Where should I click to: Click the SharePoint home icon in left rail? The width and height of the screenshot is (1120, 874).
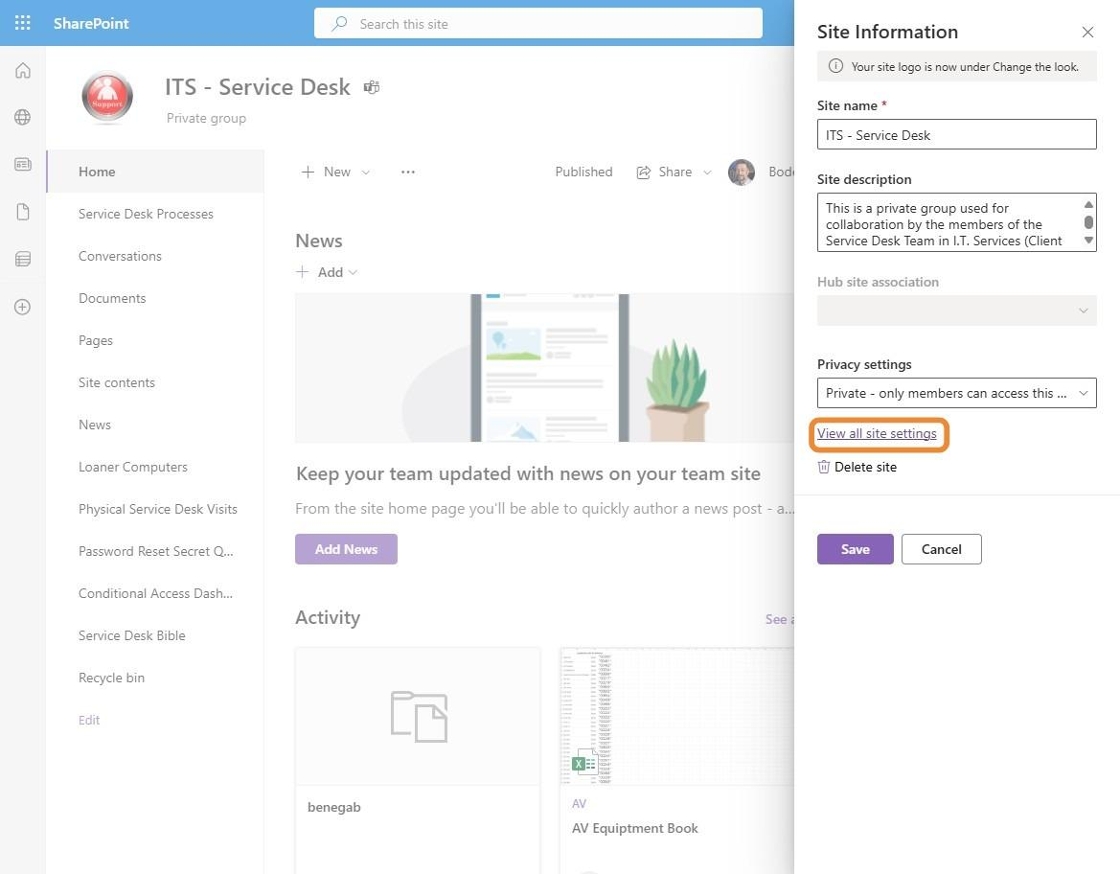pos(23,70)
